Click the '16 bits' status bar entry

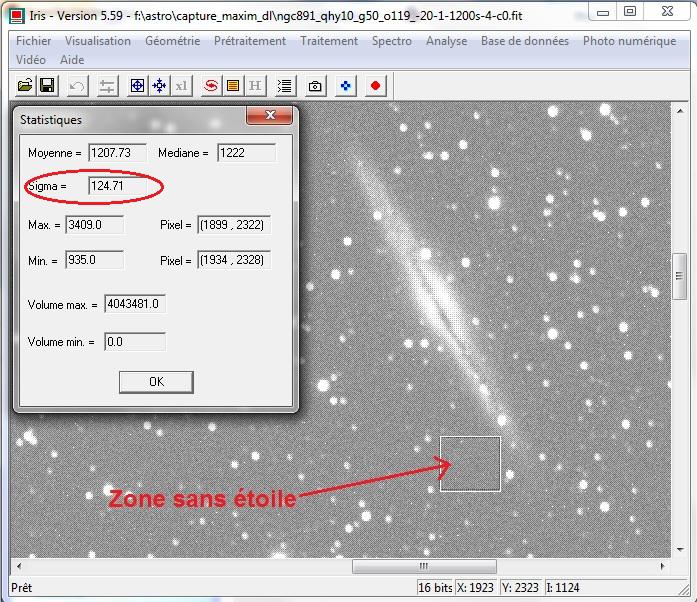[435, 588]
